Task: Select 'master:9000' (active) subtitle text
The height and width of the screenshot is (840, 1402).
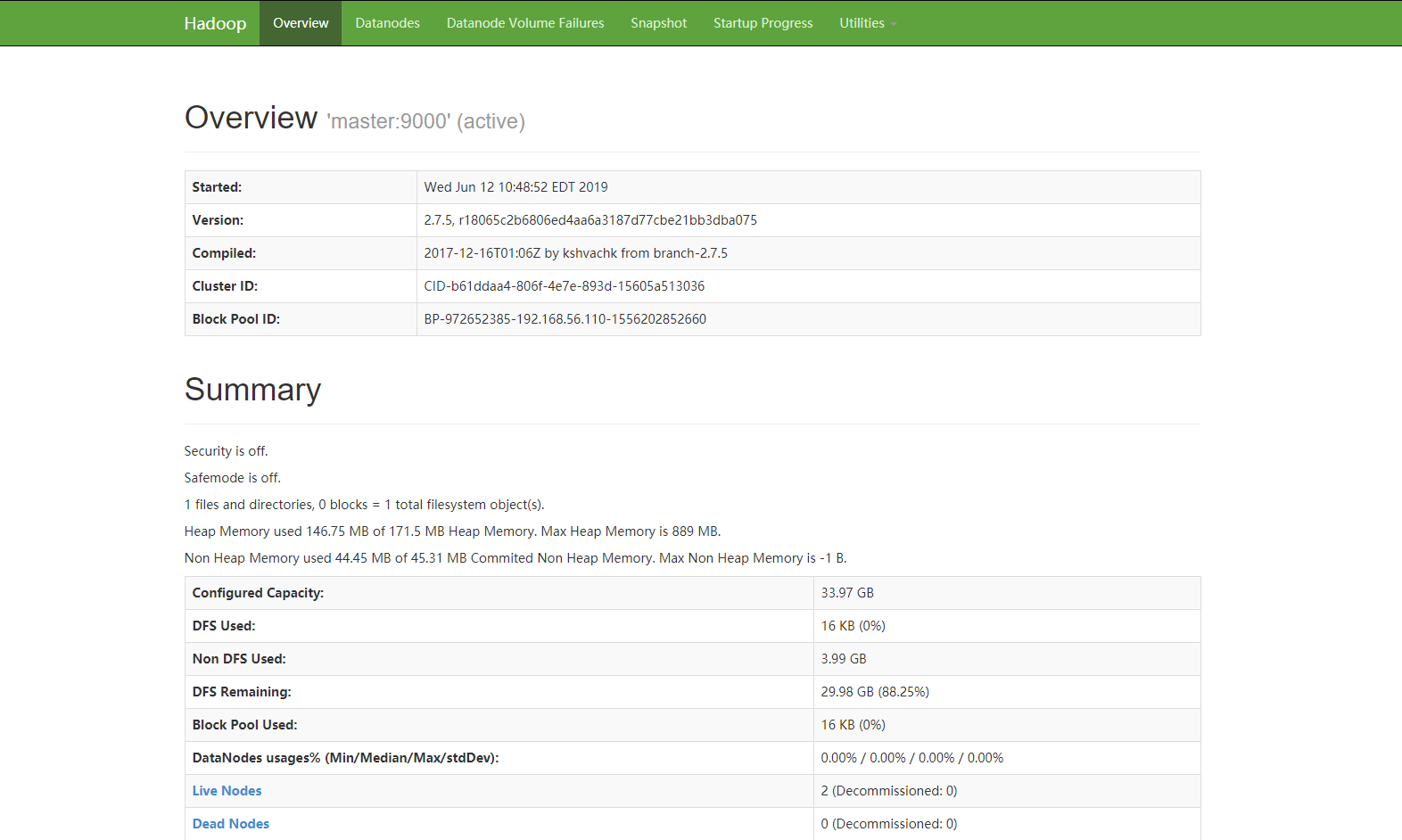Action: 425,121
